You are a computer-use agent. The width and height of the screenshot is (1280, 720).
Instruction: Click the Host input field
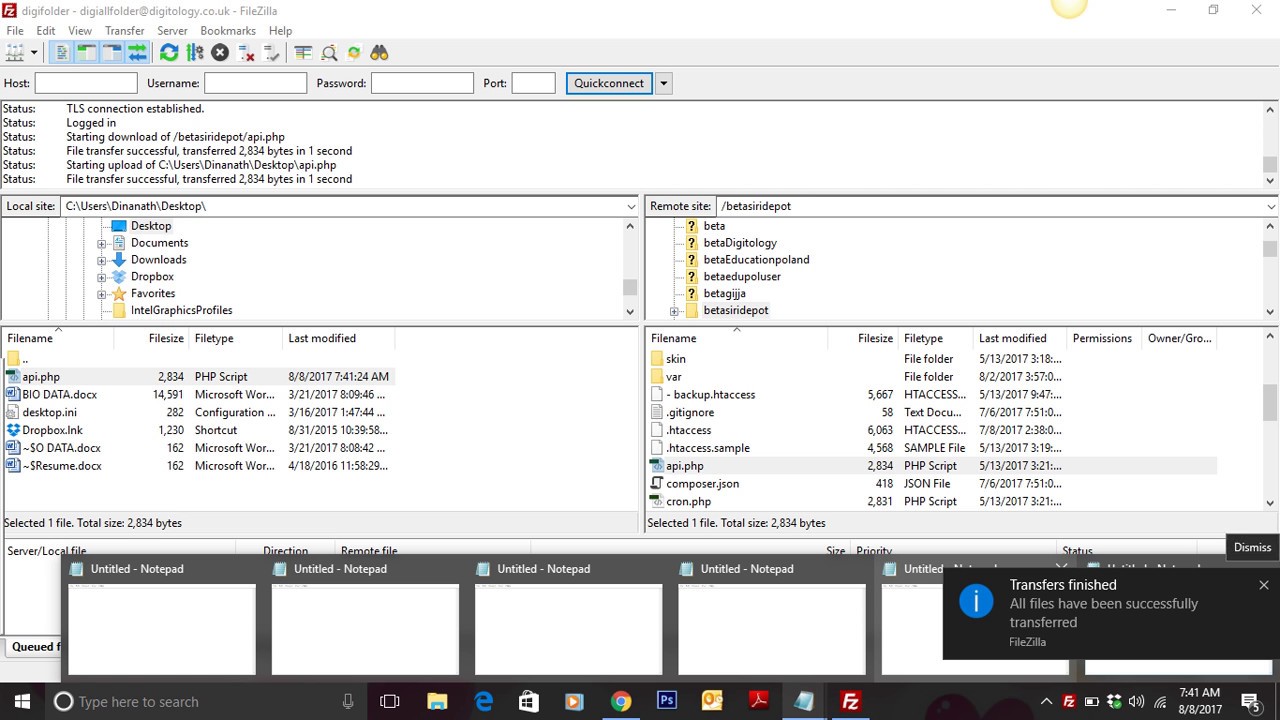(86, 83)
